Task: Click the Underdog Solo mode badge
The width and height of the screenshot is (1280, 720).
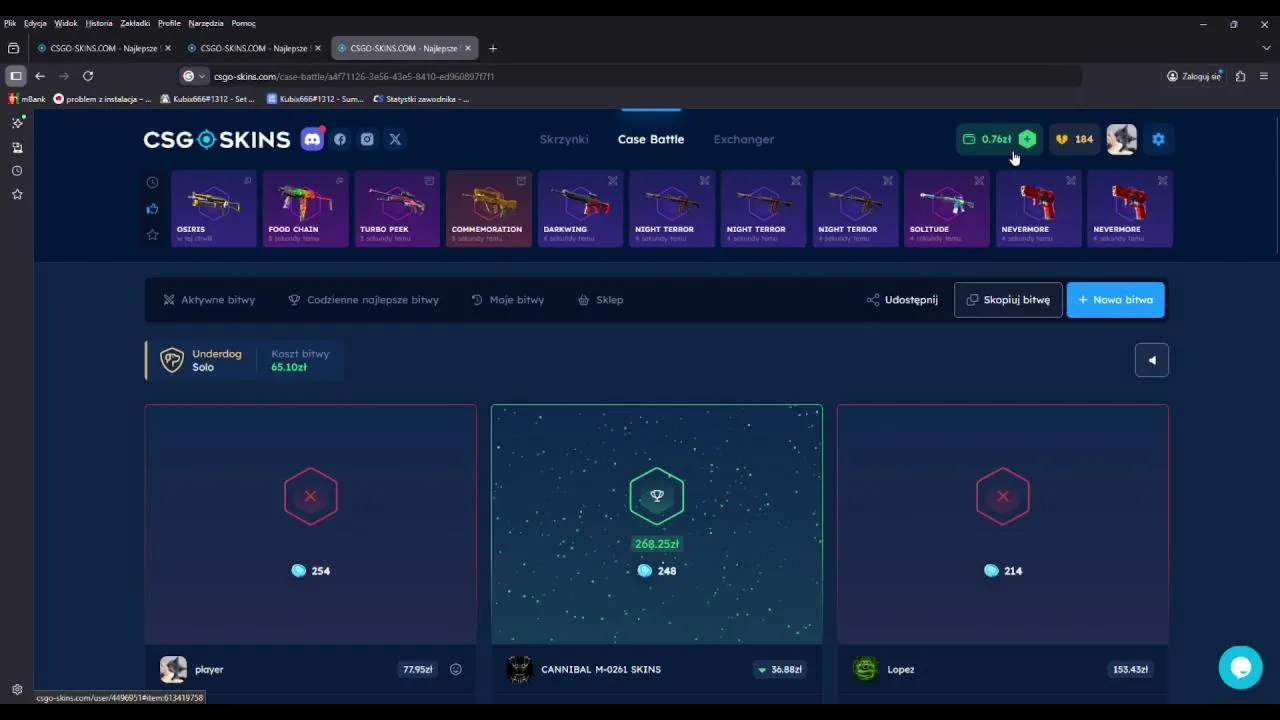Action: 201,361
